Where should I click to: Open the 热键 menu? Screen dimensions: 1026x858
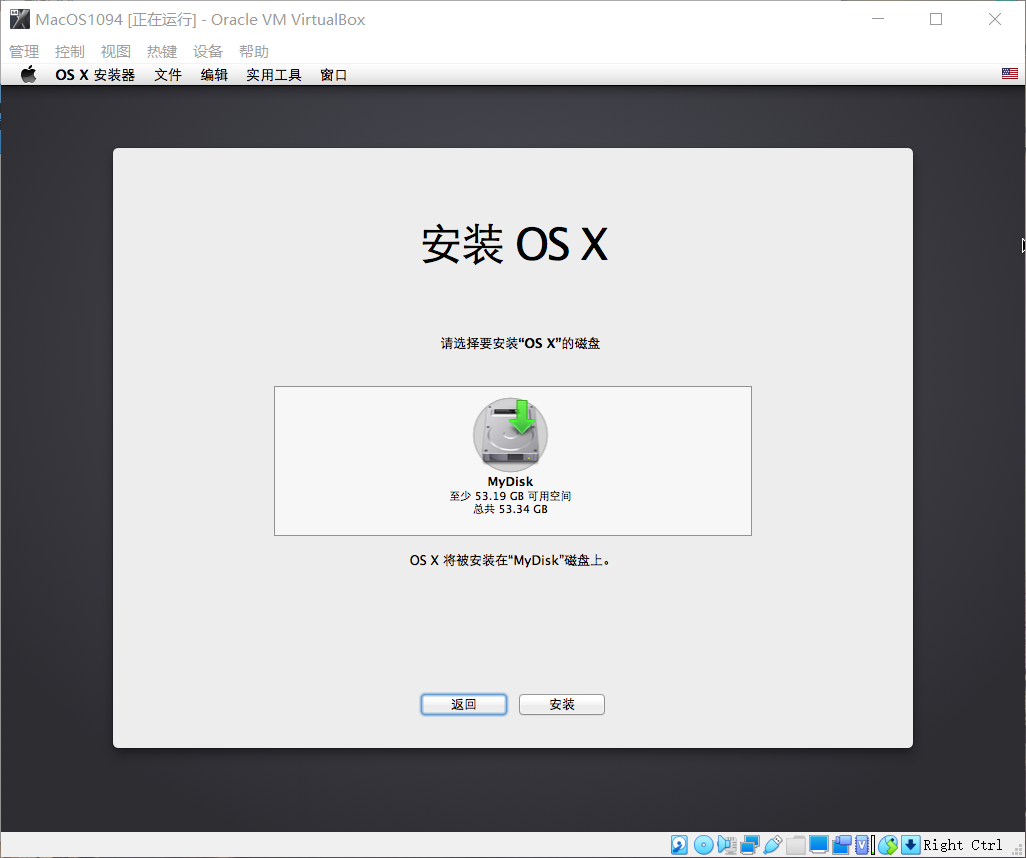161,51
